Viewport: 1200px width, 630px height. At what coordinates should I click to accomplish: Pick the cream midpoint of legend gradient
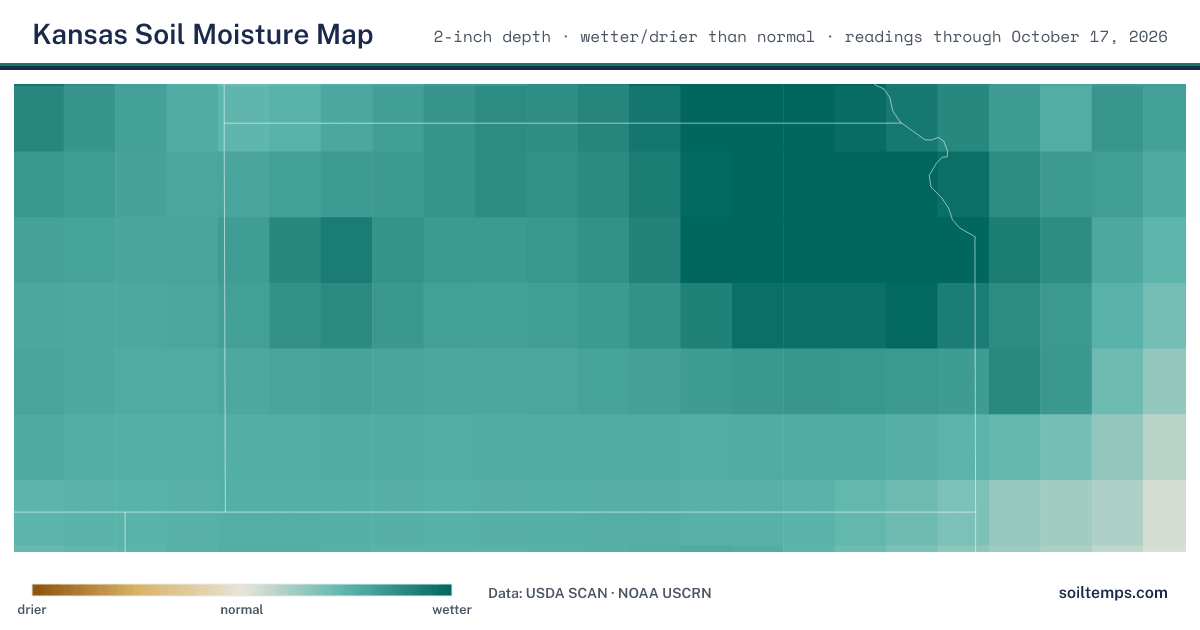(x=242, y=590)
